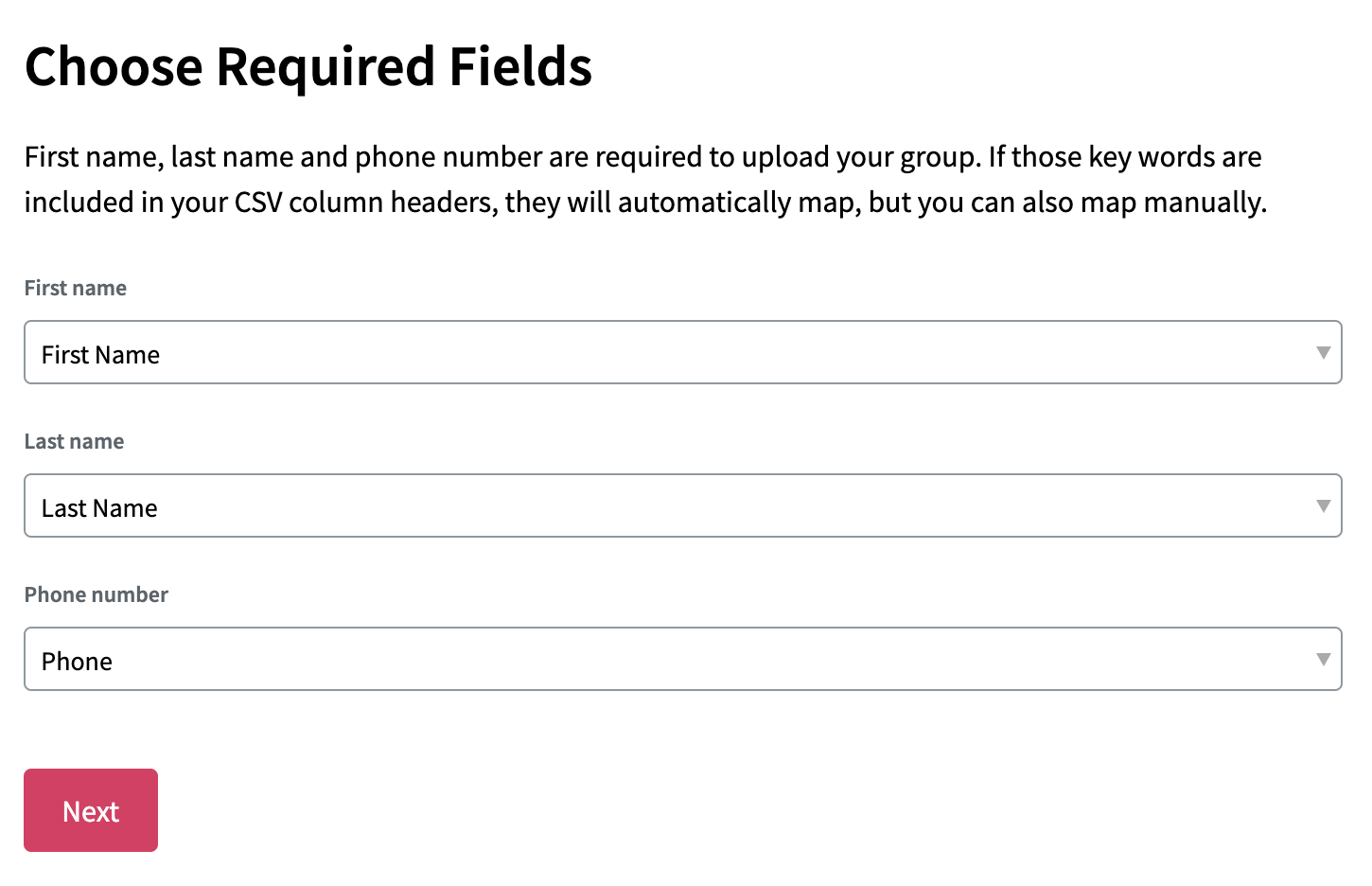This screenshot has width=1372, height=886.
Task: Click the Choose Required Fields heading
Action: tap(308, 66)
